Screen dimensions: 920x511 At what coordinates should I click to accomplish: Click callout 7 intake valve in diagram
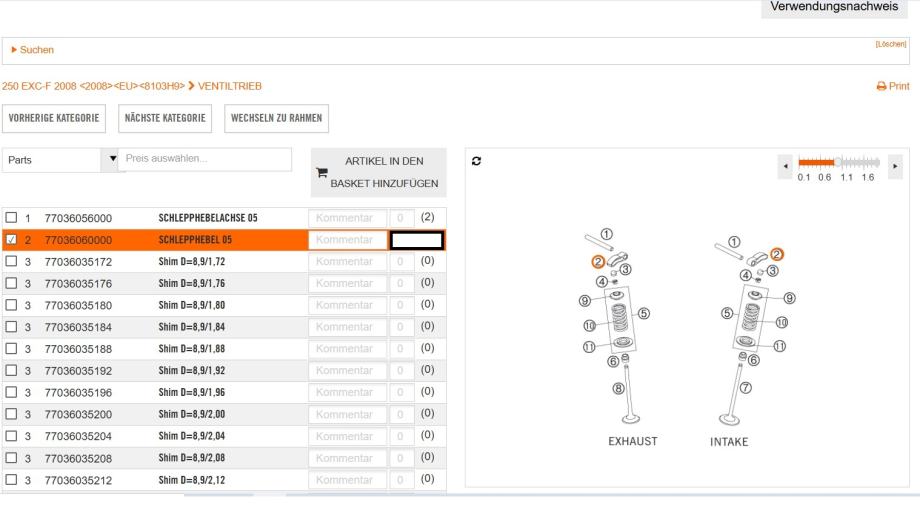[x=744, y=387]
